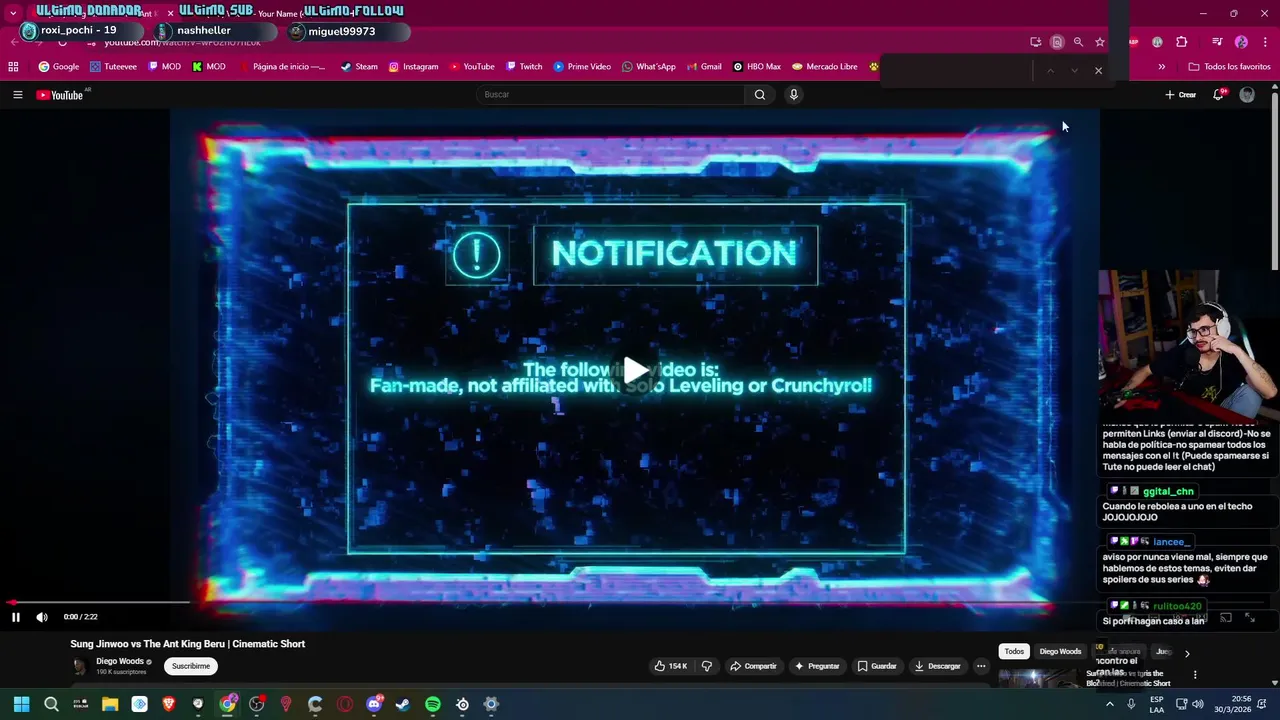Subscribe with the Suscribirme button
The height and width of the screenshot is (720, 1280).
191,666
